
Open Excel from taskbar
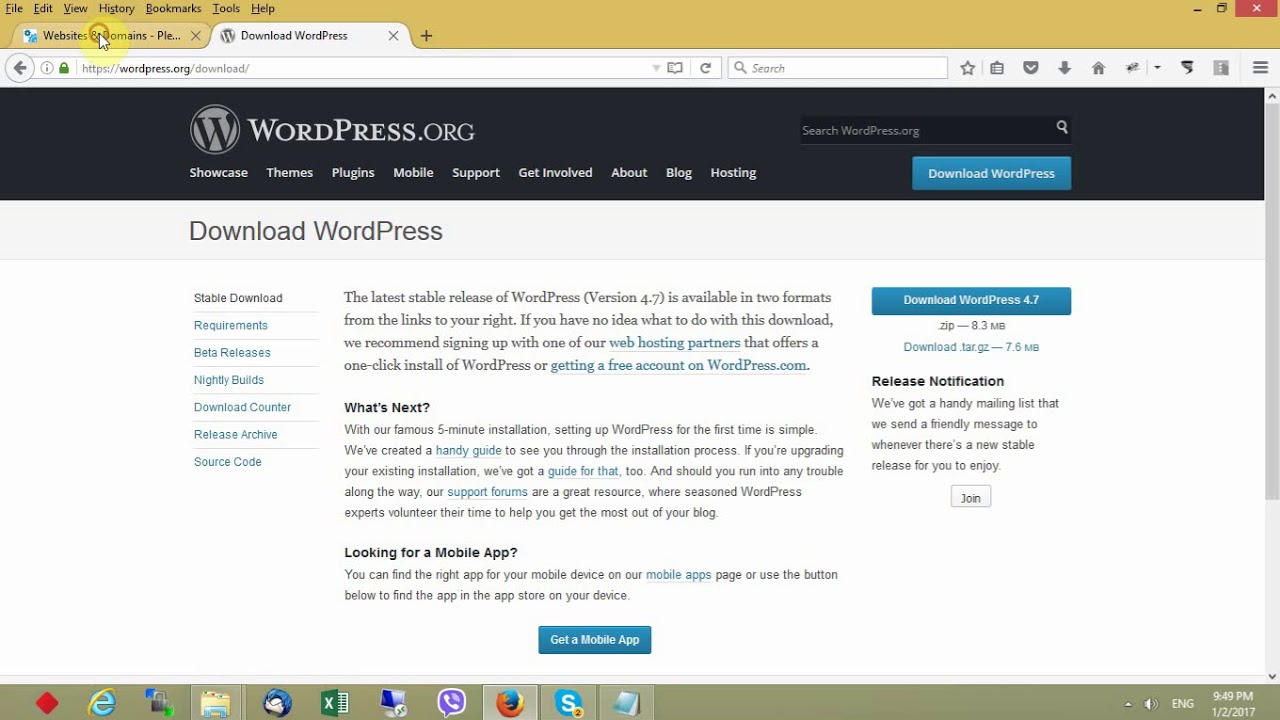pyautogui.click(x=335, y=703)
